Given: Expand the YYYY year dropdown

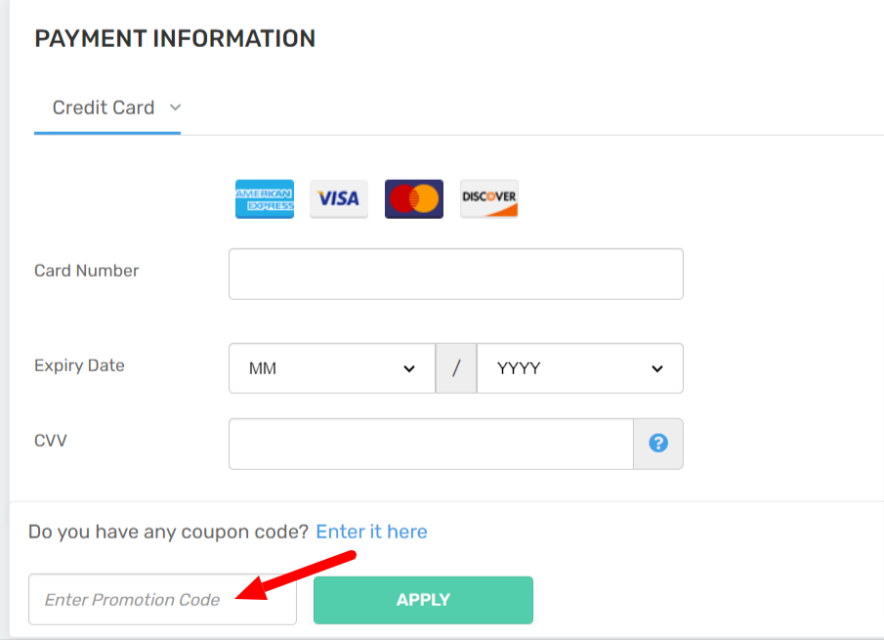Looking at the screenshot, I should coord(580,368).
